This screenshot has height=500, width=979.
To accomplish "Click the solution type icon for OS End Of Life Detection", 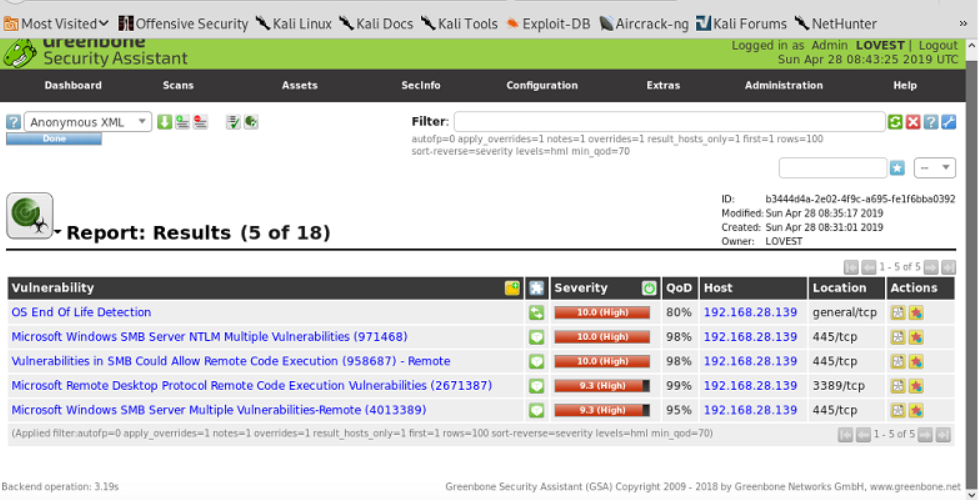I will (536, 312).
